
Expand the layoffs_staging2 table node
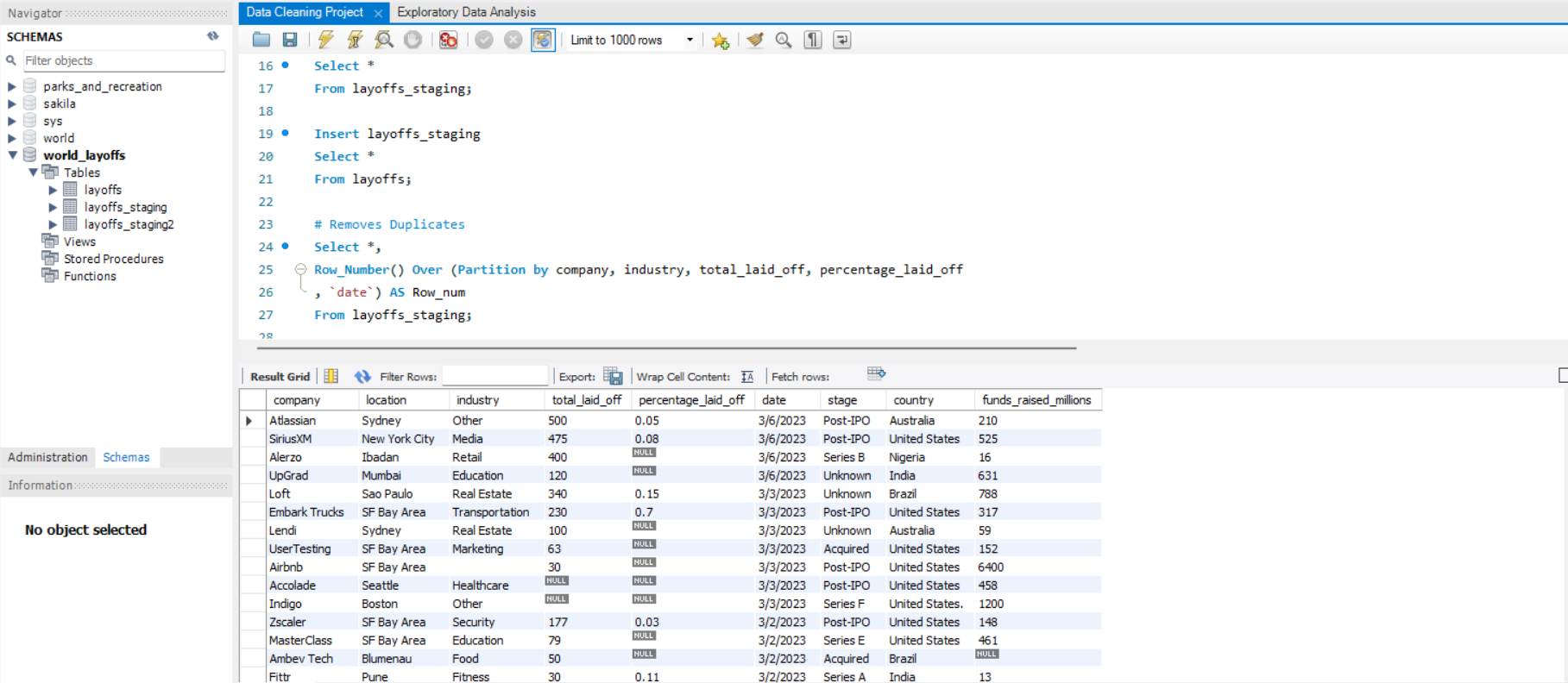coord(53,224)
